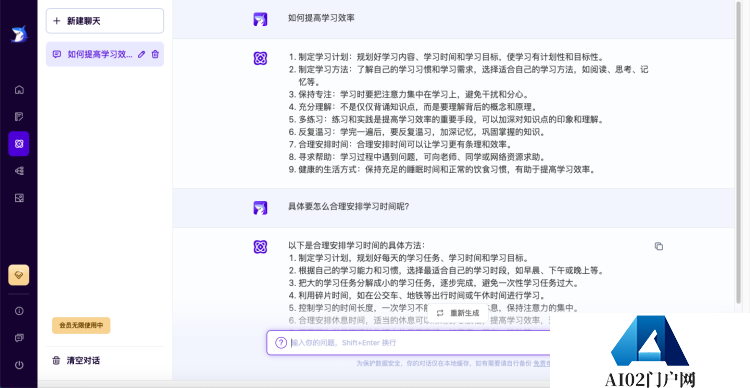Open the image tool sidebar icon
Viewport: 750px width, 388px height.
[x=19, y=198]
